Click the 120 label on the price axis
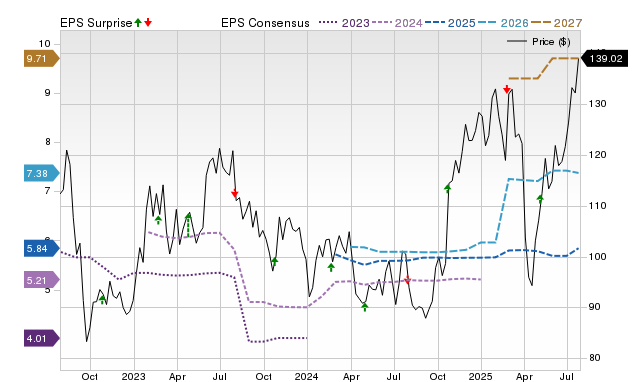 click(597, 155)
